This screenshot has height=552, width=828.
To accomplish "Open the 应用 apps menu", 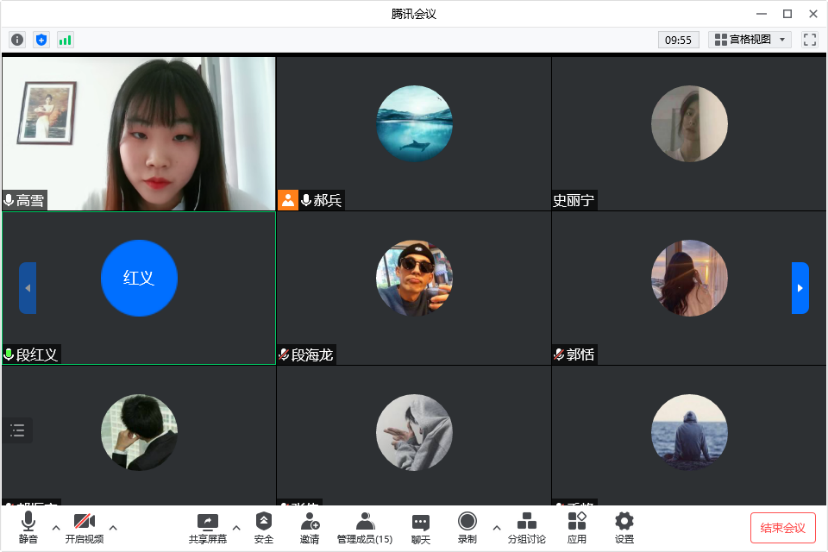I will tap(577, 527).
